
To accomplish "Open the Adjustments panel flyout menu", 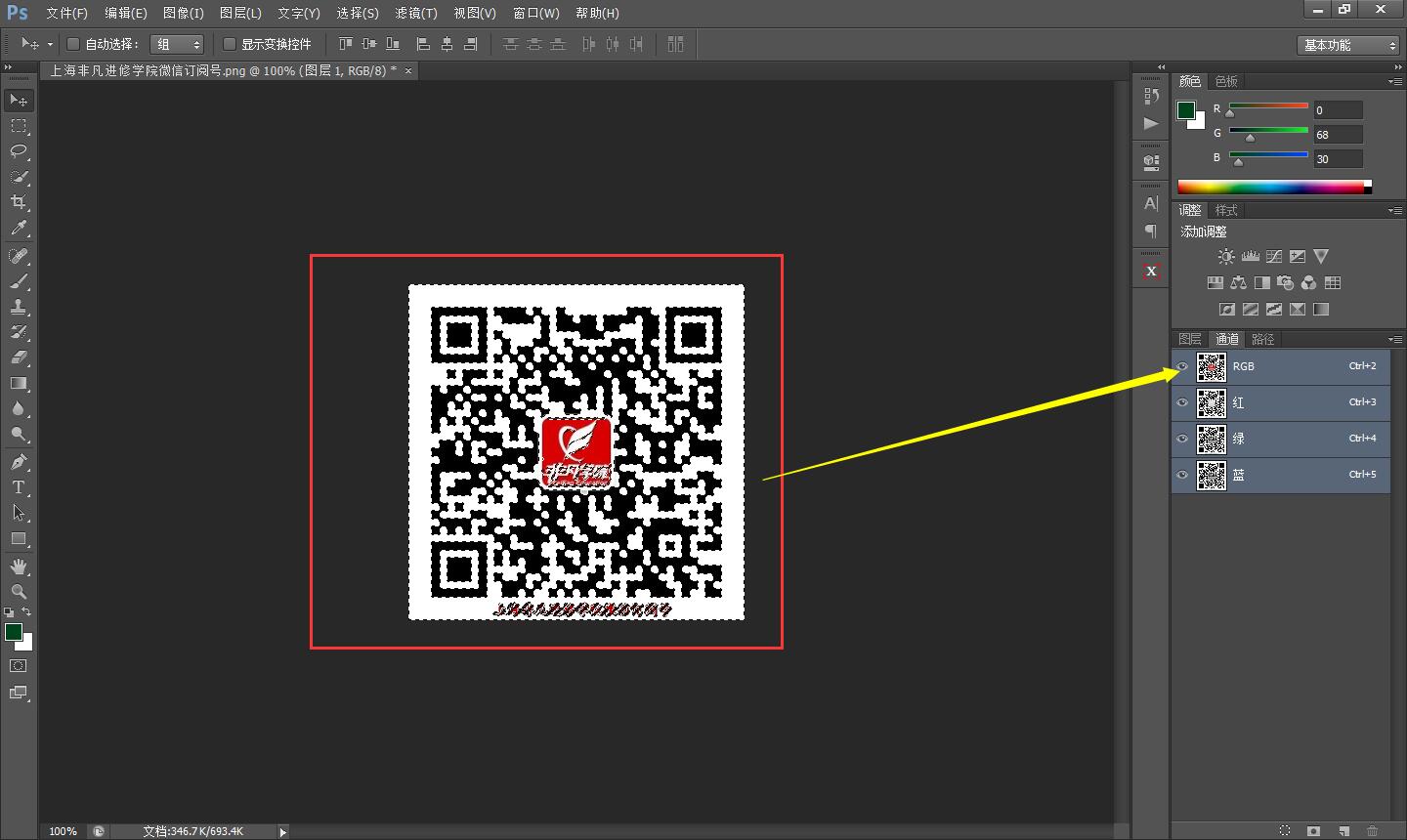I will tap(1394, 210).
